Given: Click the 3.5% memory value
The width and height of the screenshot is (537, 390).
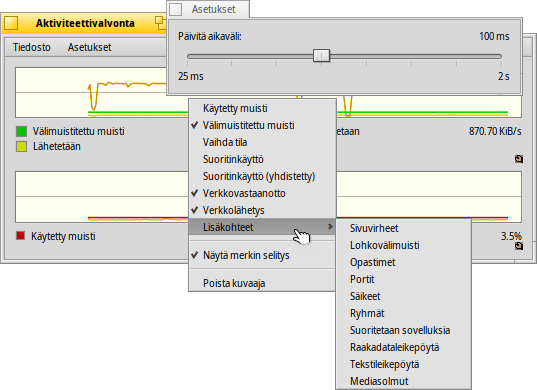Looking at the screenshot, I should coord(511,236).
